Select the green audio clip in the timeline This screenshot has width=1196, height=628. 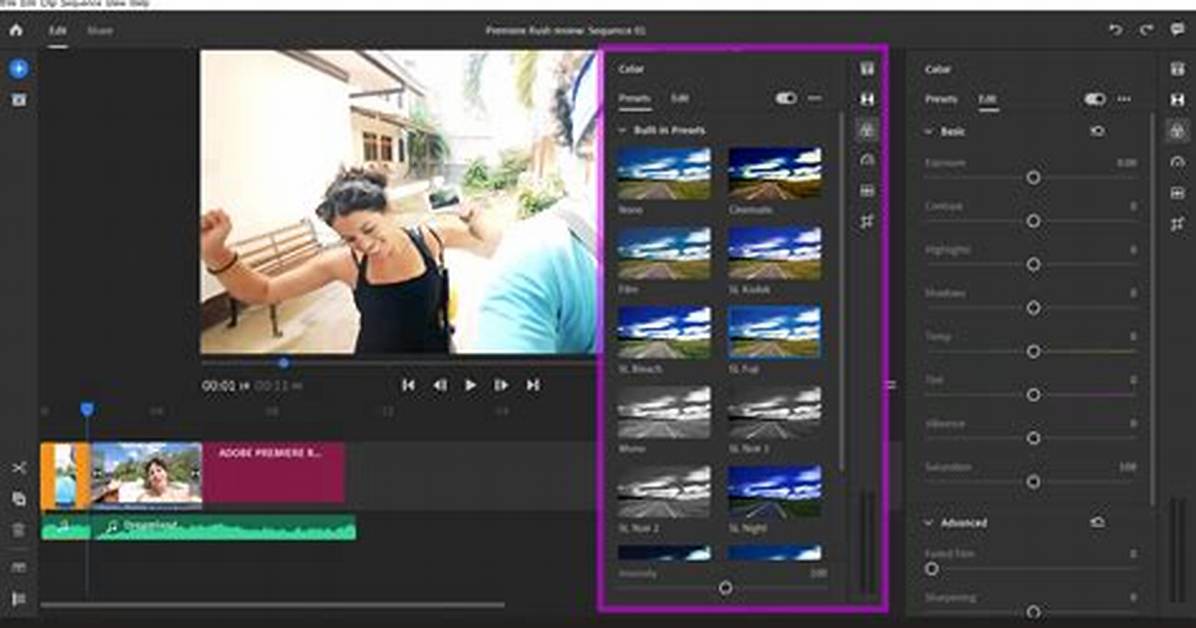point(198,527)
